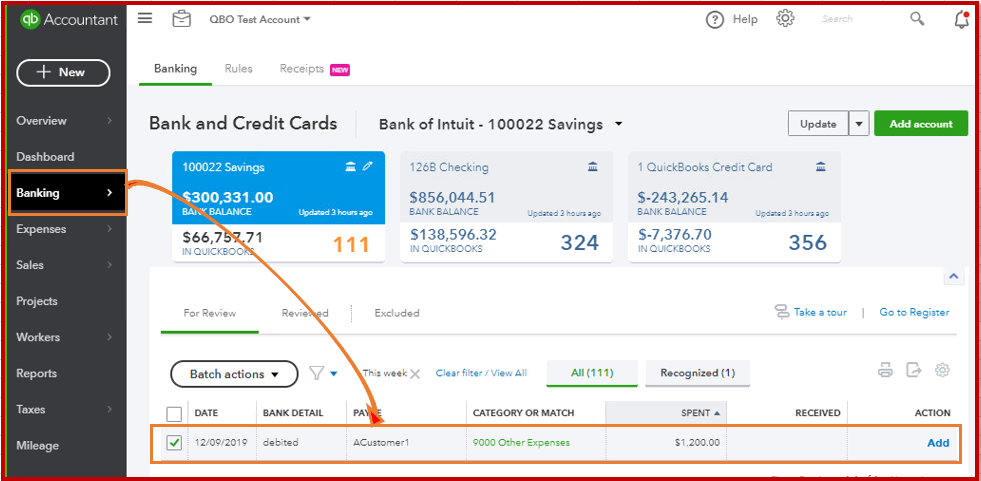Click the search magnifier icon
Screen dimensions: 981x481
tap(917, 19)
